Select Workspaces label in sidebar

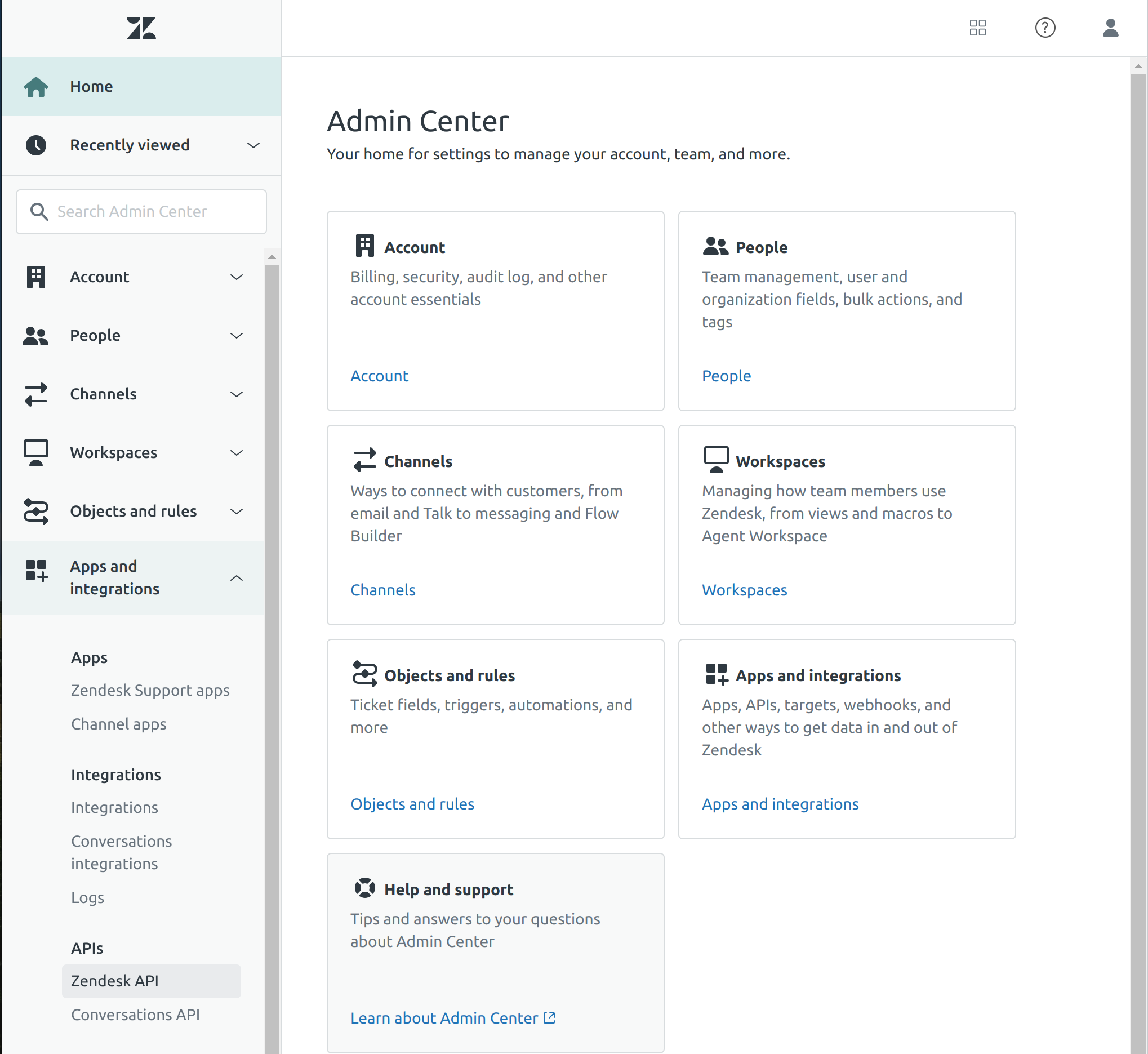[x=113, y=453]
